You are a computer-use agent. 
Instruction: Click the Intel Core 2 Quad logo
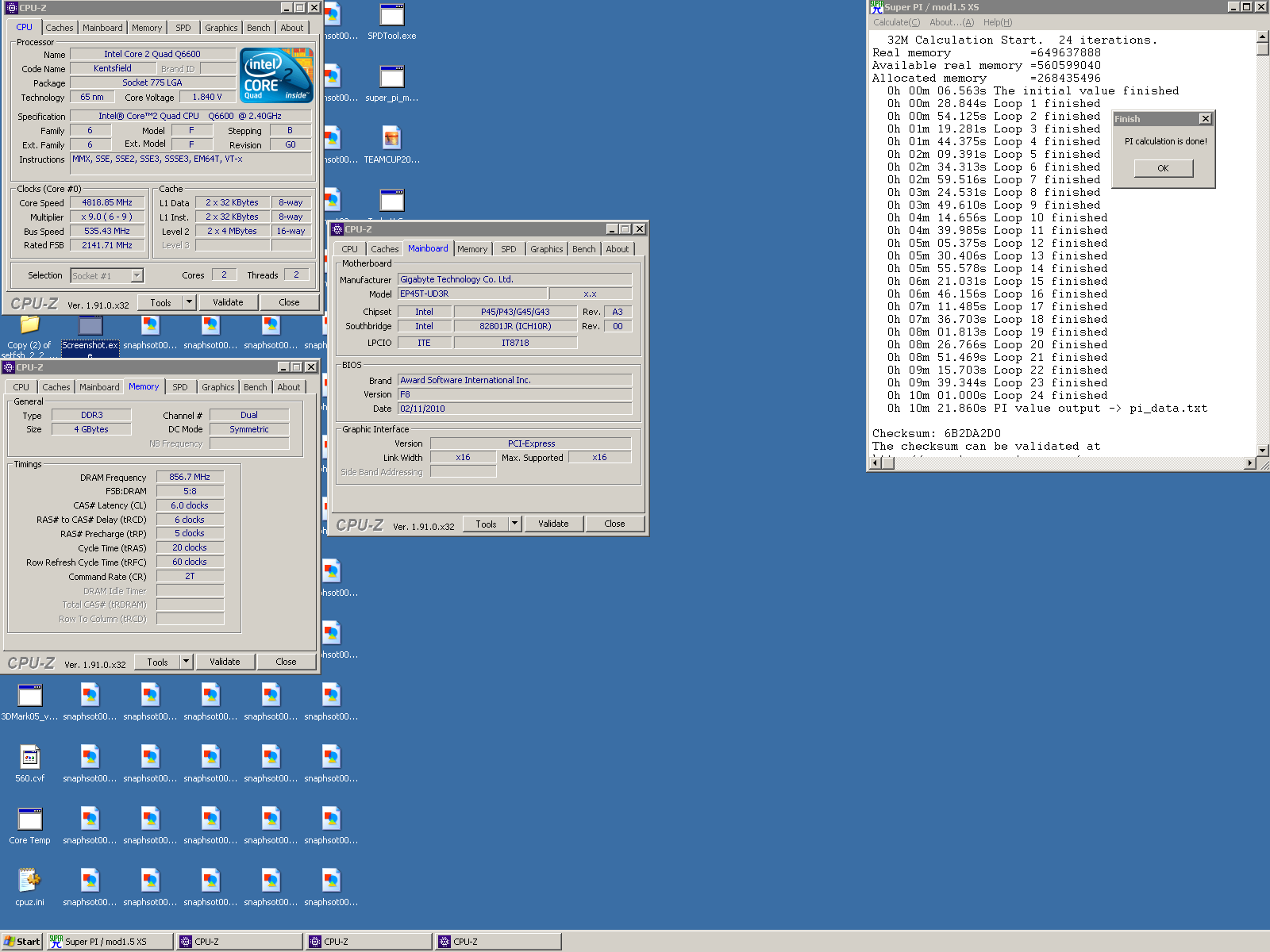(x=276, y=75)
